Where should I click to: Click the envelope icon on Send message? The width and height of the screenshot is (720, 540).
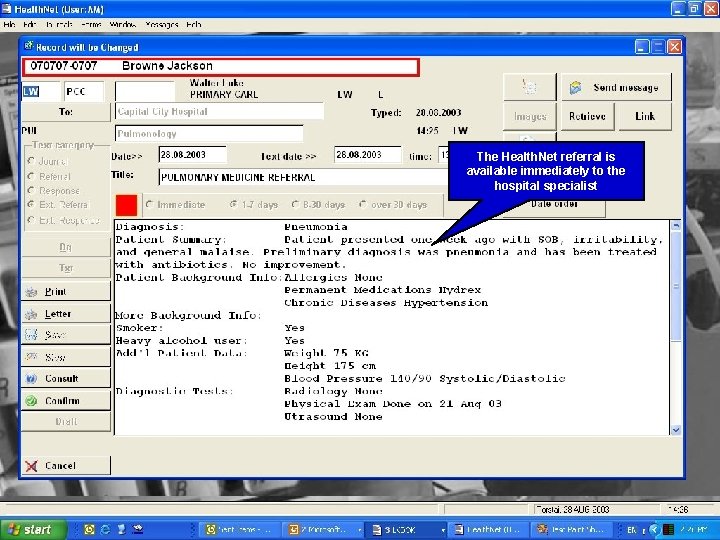click(x=576, y=87)
